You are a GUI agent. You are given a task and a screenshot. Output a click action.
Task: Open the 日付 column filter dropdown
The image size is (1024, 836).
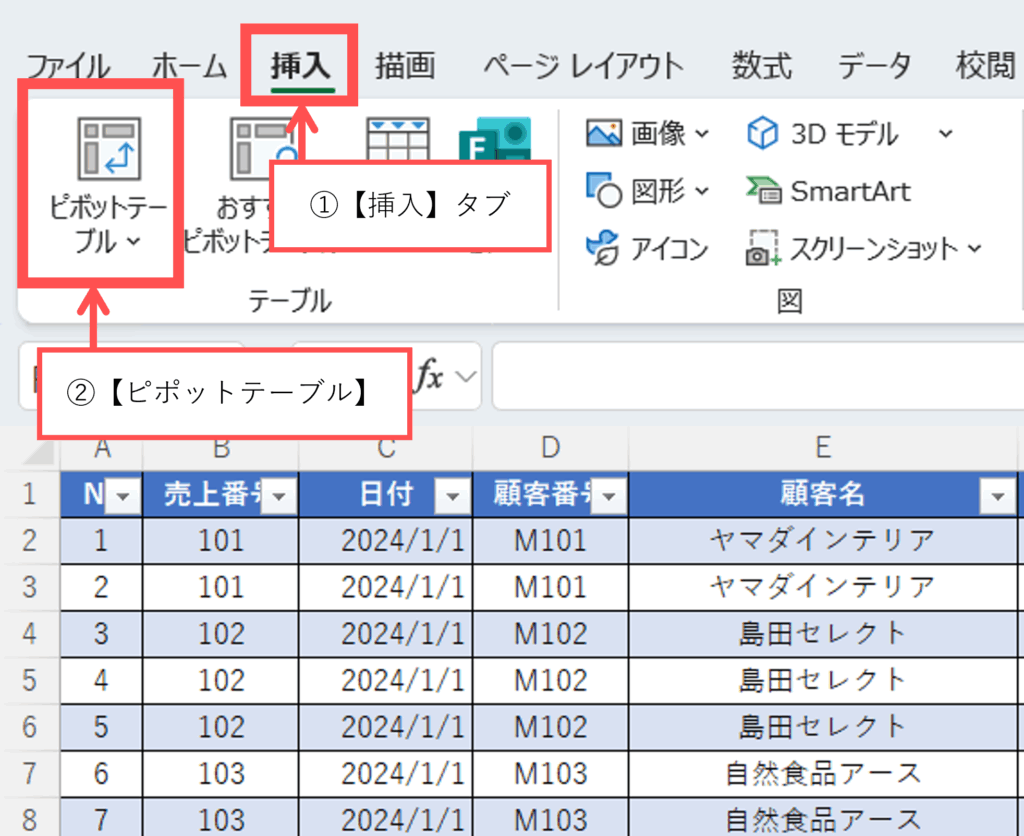453,495
